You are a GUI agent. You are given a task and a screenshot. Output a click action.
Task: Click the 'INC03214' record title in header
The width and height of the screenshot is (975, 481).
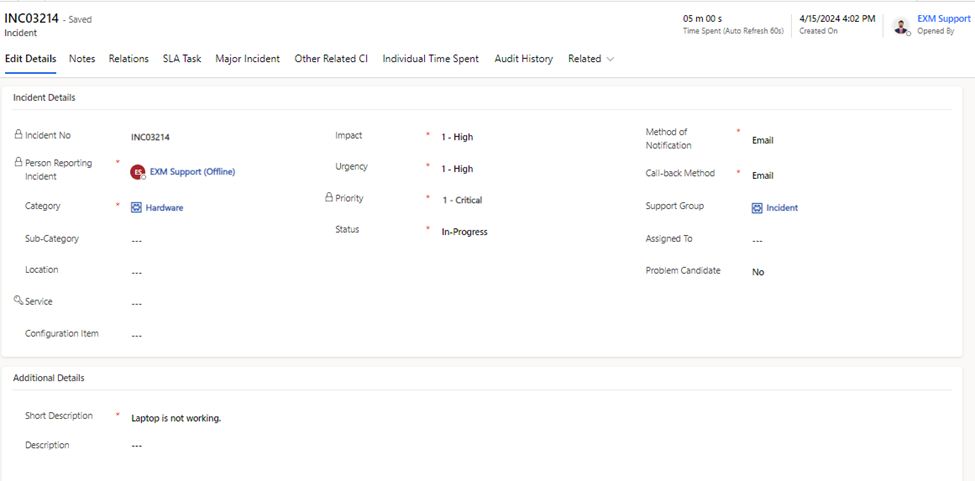coord(31,19)
